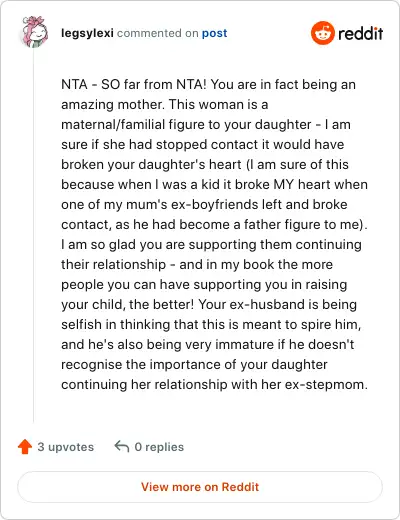Click the "3 upvotes" count
This screenshot has height=520, width=400.
coord(66,447)
